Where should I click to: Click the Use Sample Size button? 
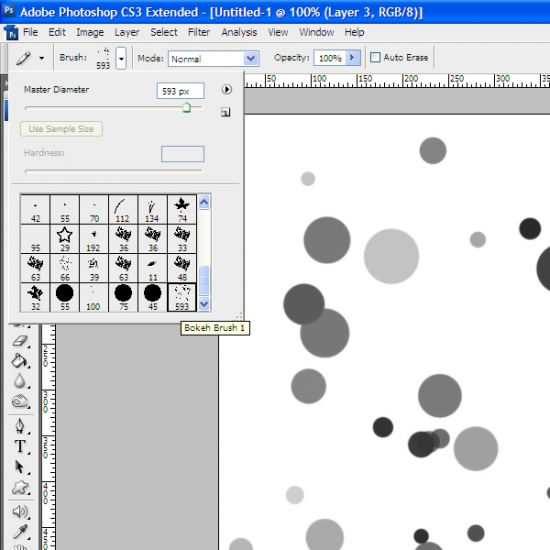pyautogui.click(x=61, y=129)
